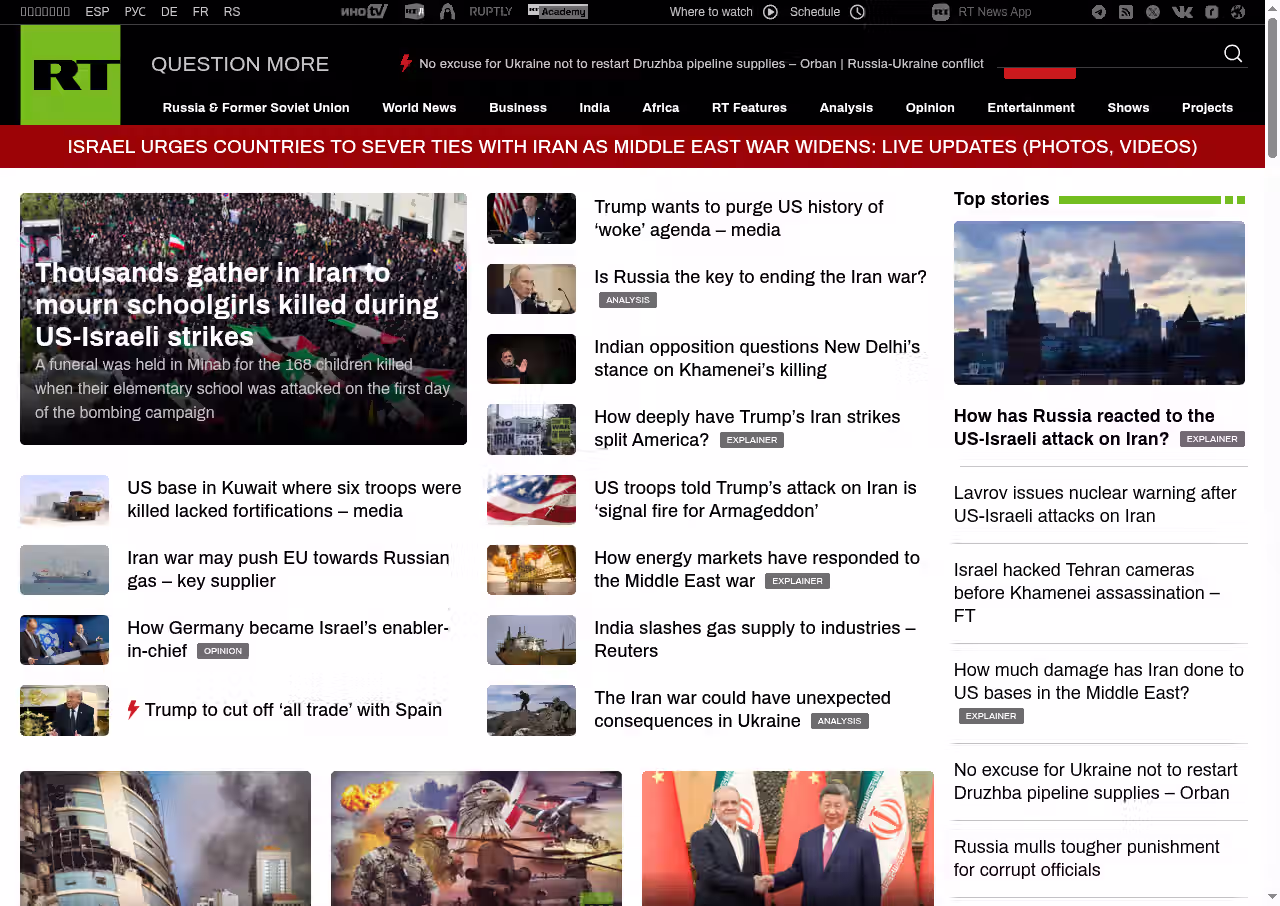The width and height of the screenshot is (1280, 906).
Task: Click the search magnifier icon
Action: (x=1233, y=54)
